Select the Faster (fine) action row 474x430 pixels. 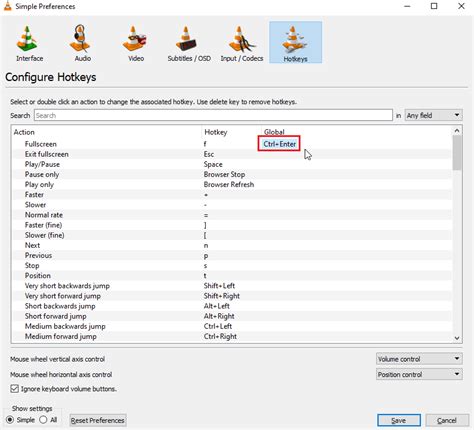(x=232, y=225)
